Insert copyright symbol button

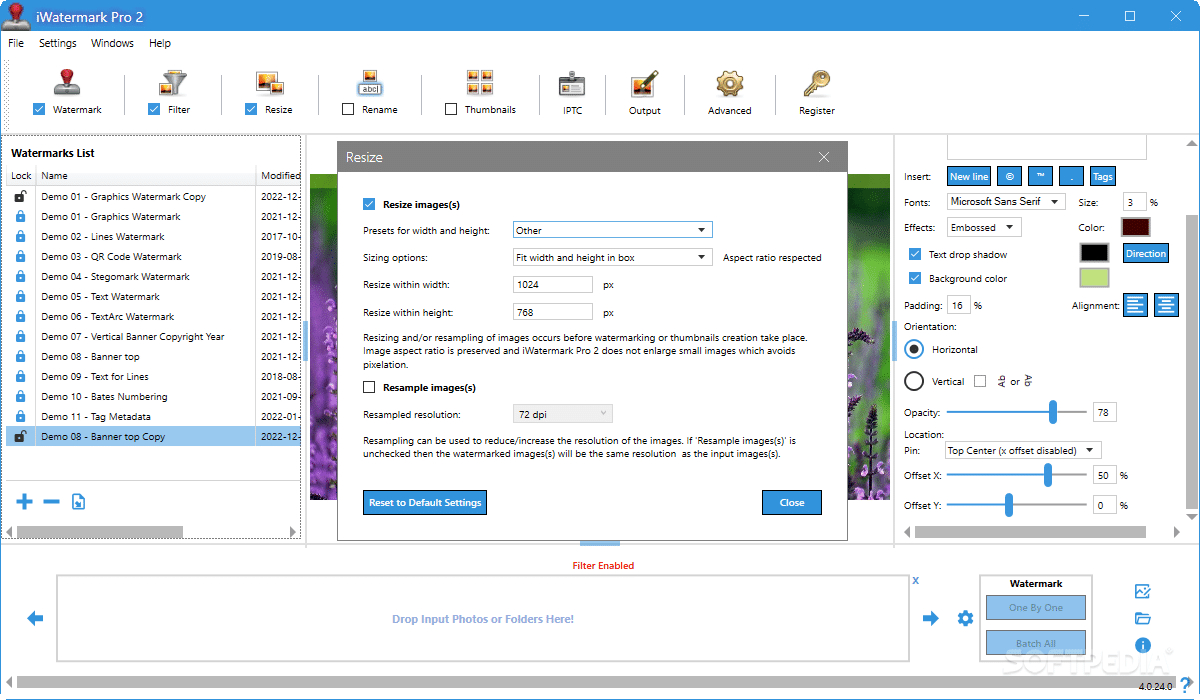[x=1010, y=176]
